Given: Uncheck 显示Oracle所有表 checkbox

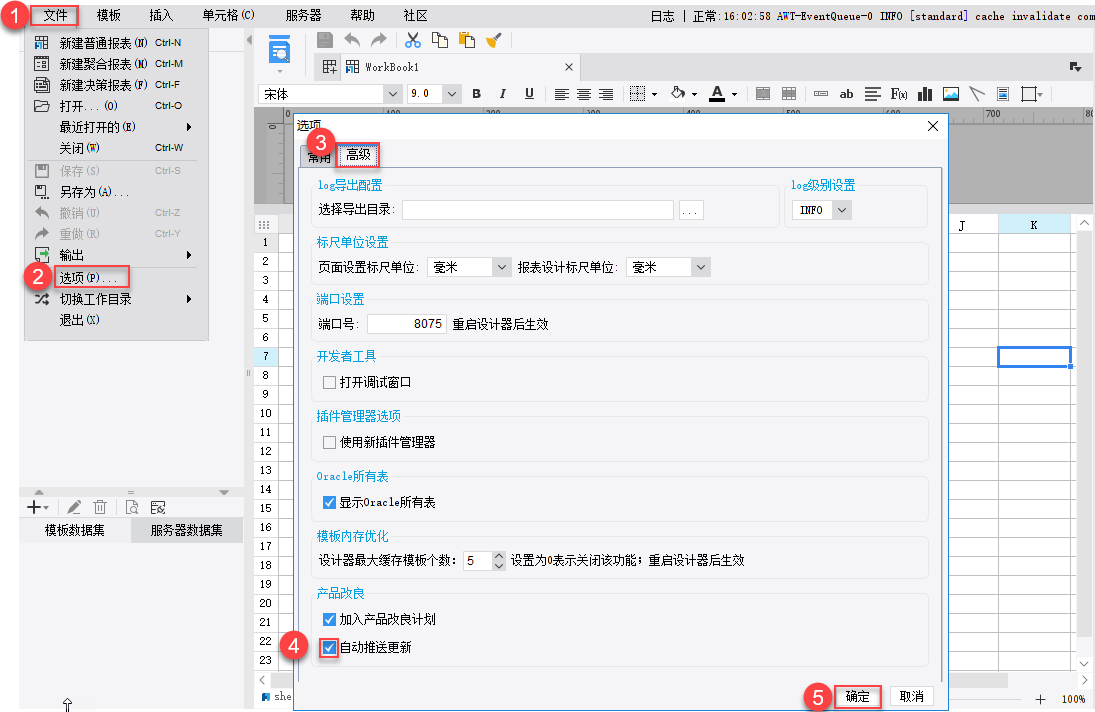Looking at the screenshot, I should pos(330,503).
